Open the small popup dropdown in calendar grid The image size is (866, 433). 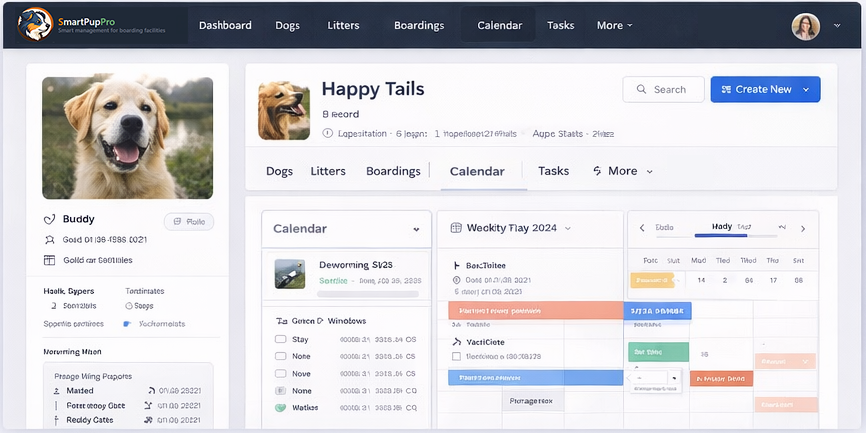674,379
